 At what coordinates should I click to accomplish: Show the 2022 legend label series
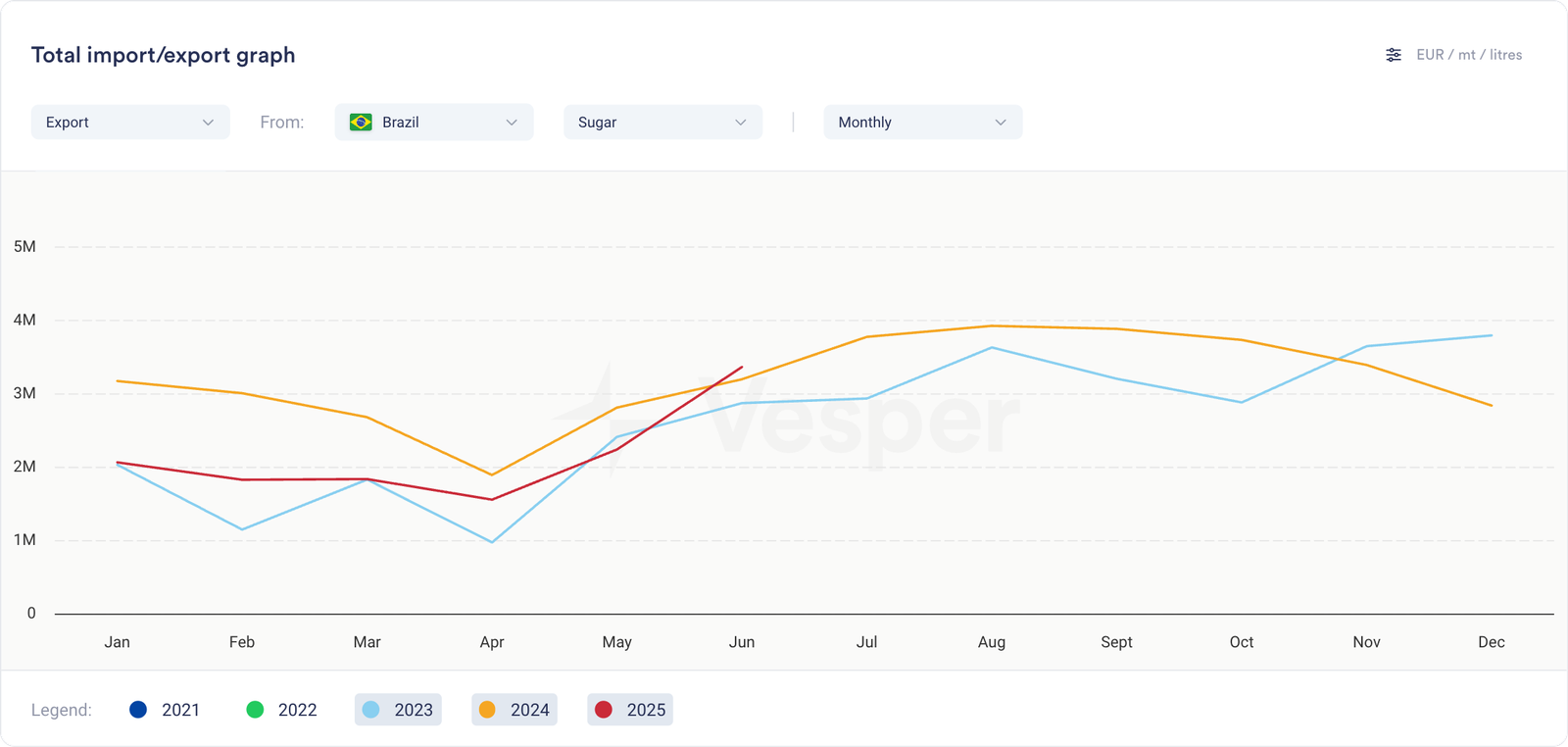(297, 710)
